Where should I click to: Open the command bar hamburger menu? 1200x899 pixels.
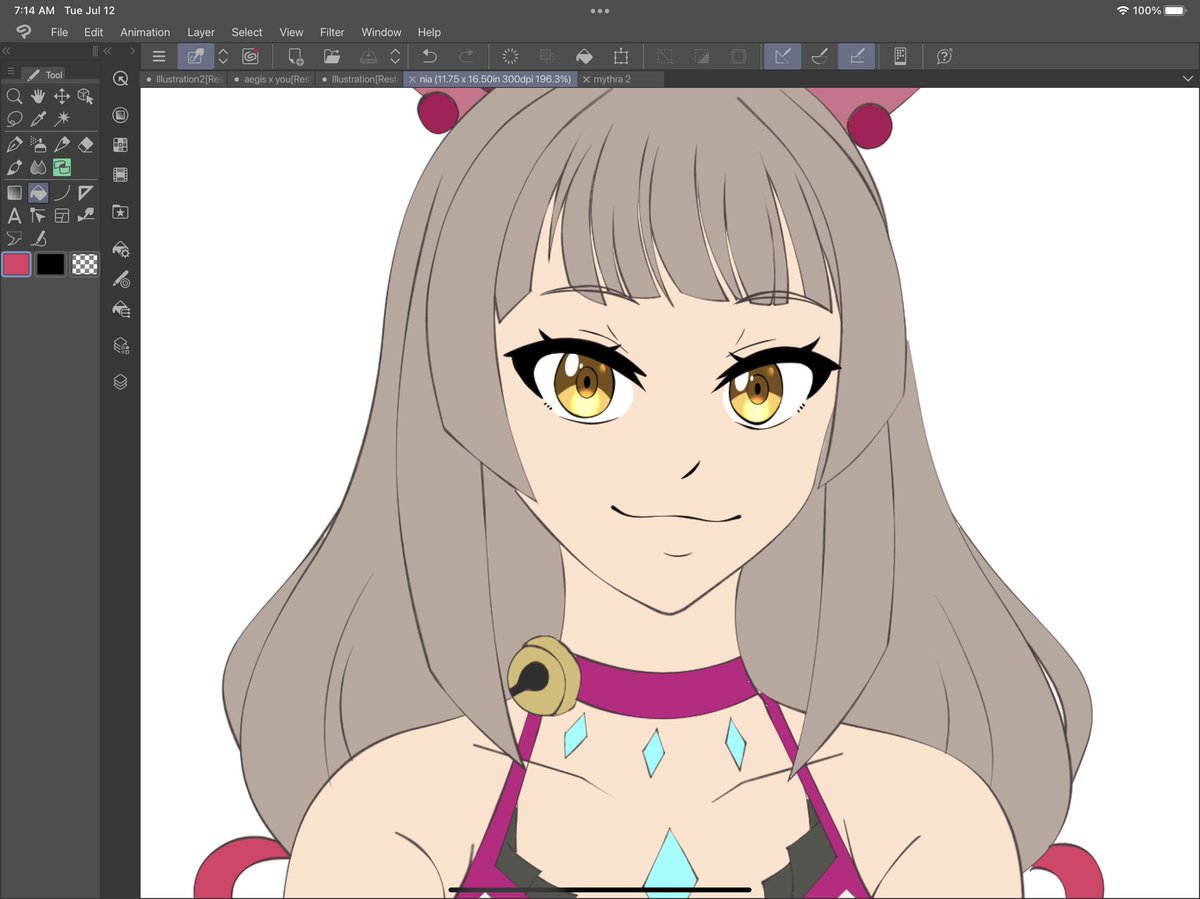[159, 57]
